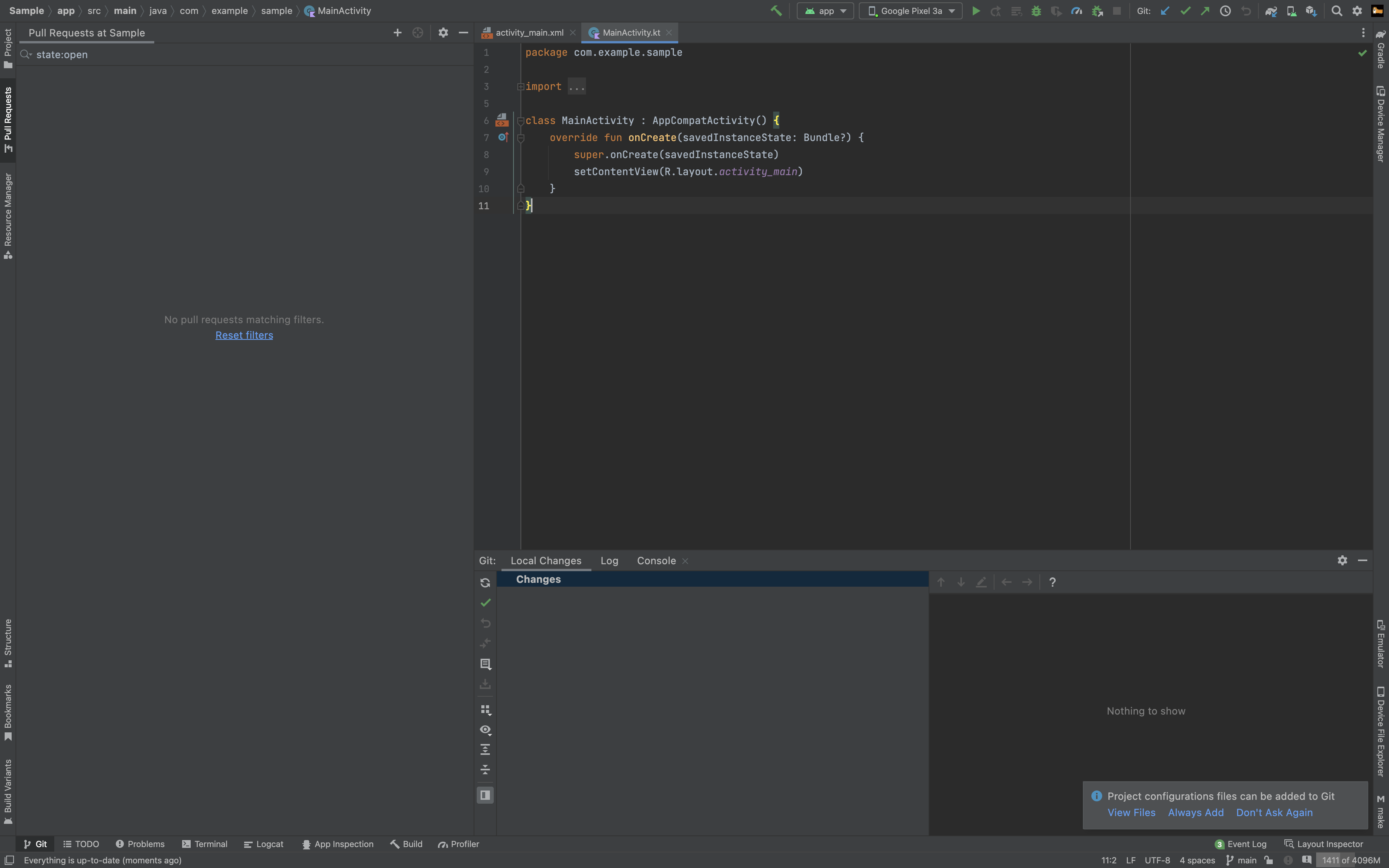Click Show Diff icon in Git toolbar
This screenshot has height=868, width=1389.
[485, 644]
